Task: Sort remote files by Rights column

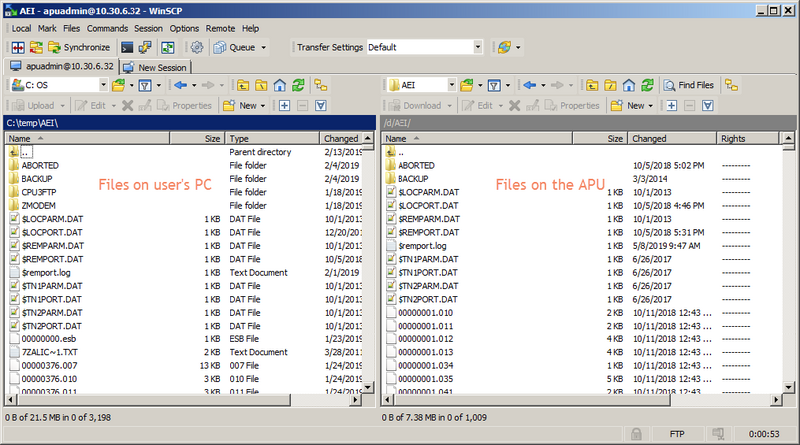Action: (x=747, y=138)
